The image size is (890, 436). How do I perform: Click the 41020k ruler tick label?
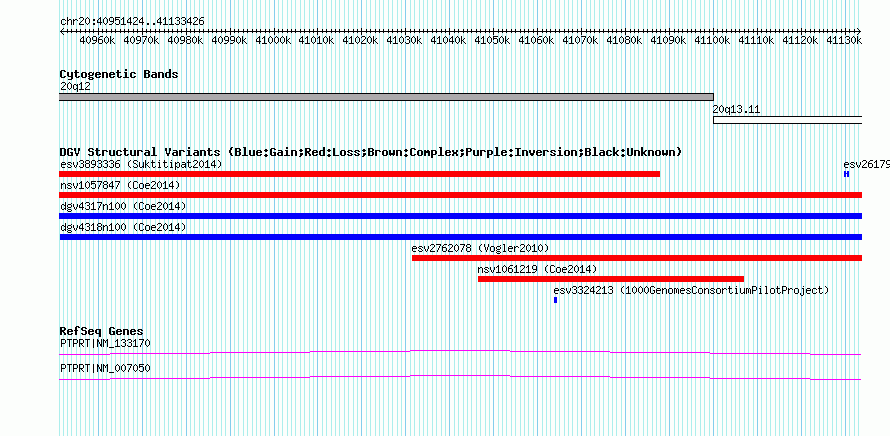point(361,41)
